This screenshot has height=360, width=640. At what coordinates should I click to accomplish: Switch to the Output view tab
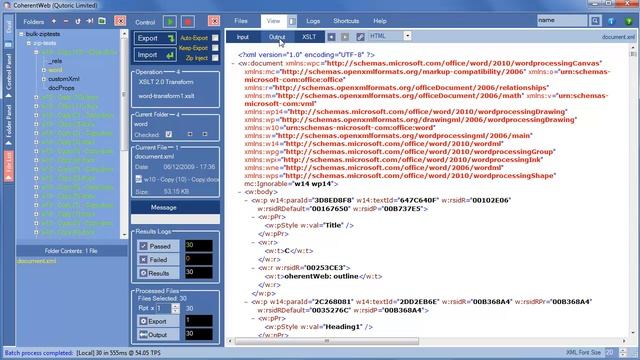click(277, 37)
